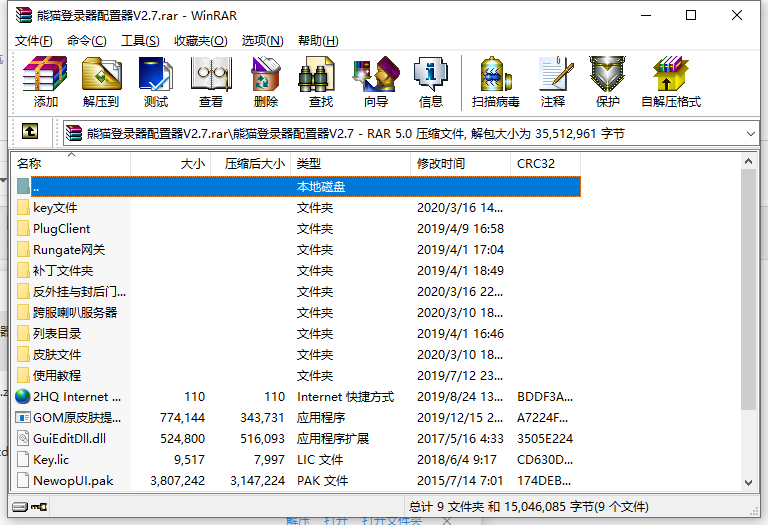Click the Key.lic file icon
Screen dimensions: 768x525
(23, 459)
